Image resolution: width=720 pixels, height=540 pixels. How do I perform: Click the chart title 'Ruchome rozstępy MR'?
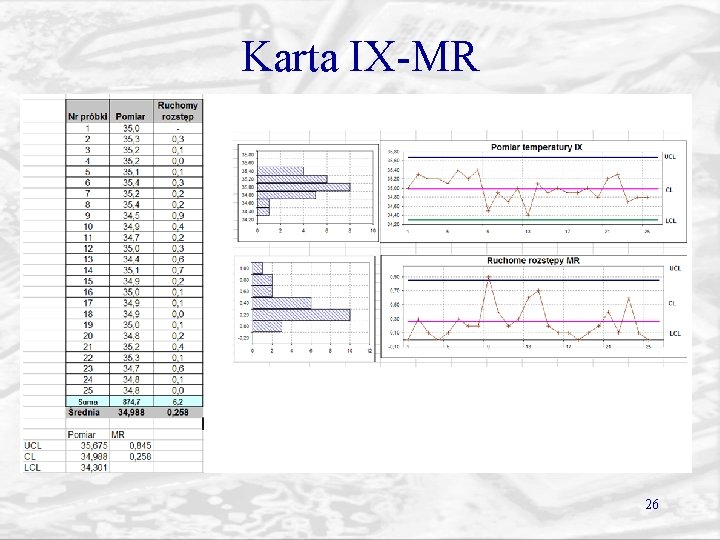(x=533, y=261)
